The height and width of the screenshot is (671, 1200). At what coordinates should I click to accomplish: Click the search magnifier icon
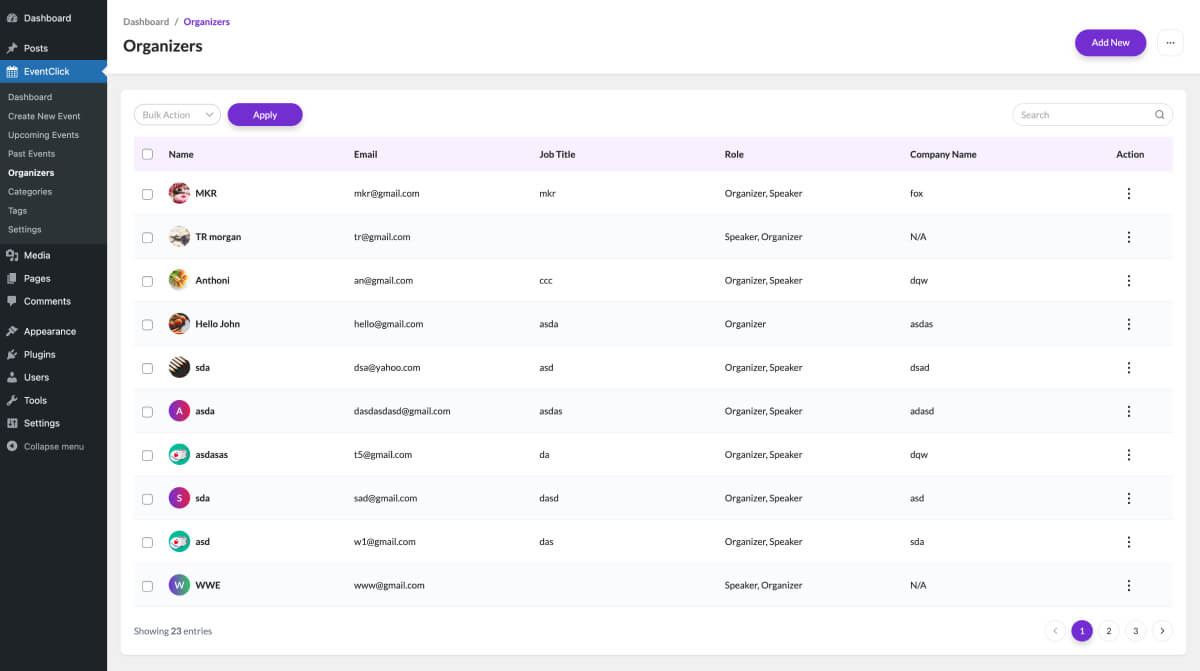click(x=1160, y=115)
